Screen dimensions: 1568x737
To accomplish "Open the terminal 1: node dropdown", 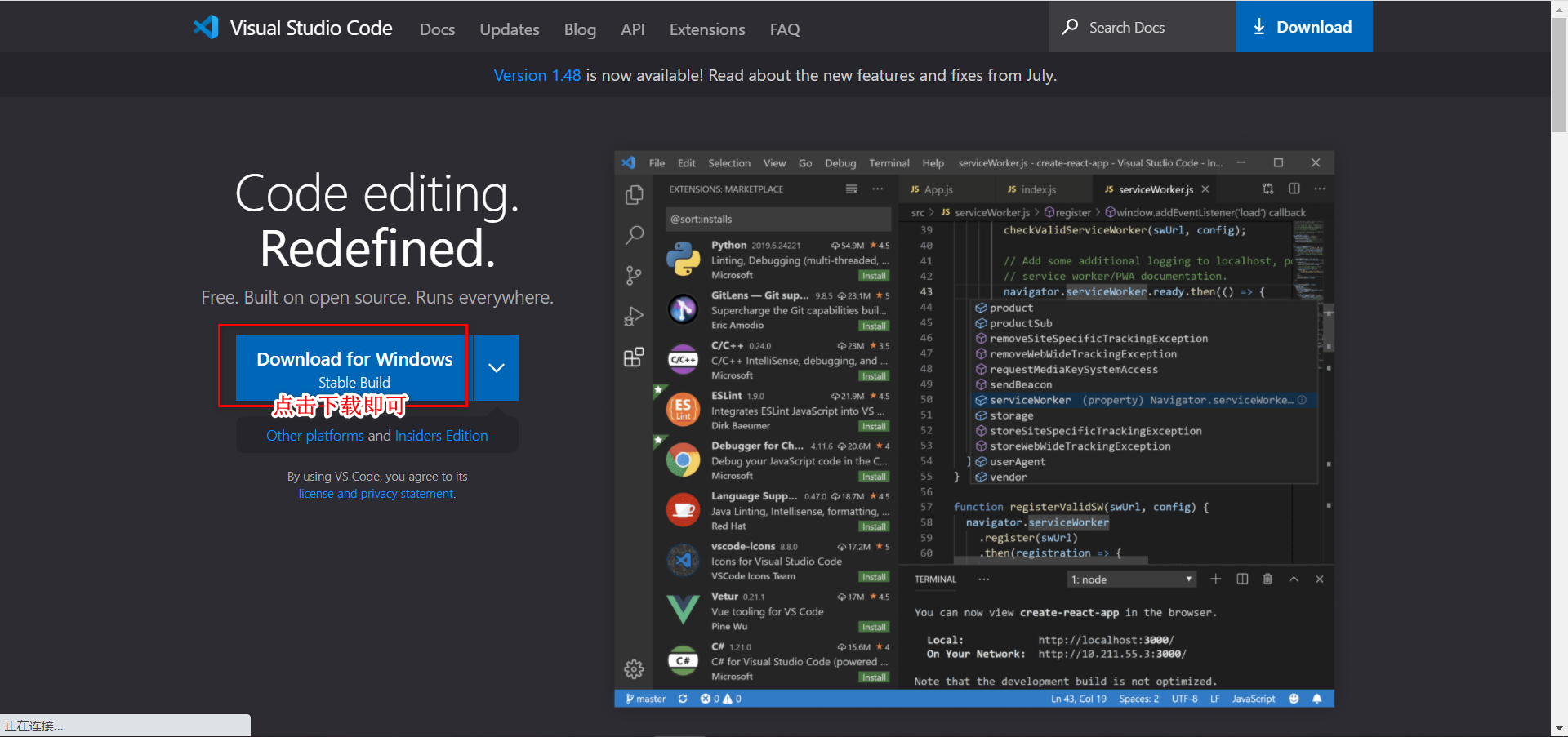I will pyautogui.click(x=1132, y=579).
